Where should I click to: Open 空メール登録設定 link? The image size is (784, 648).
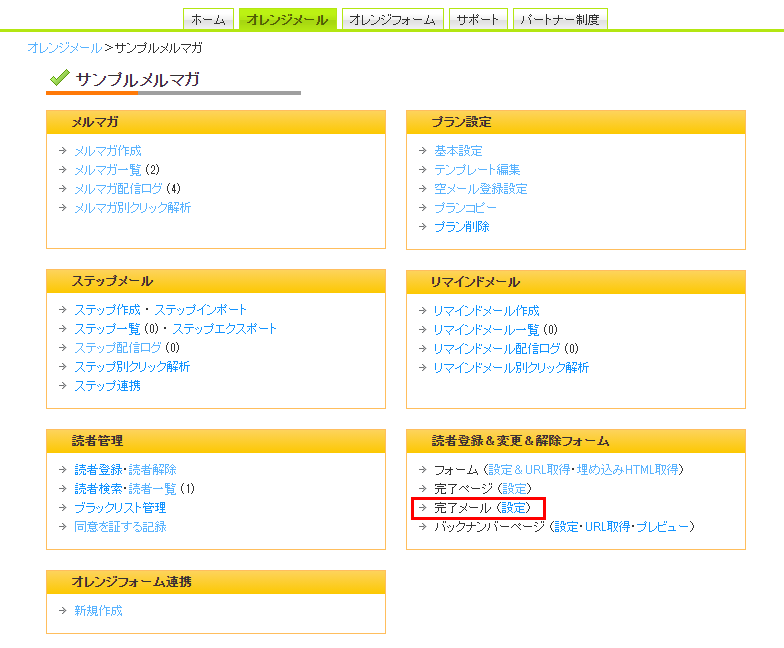coord(480,189)
